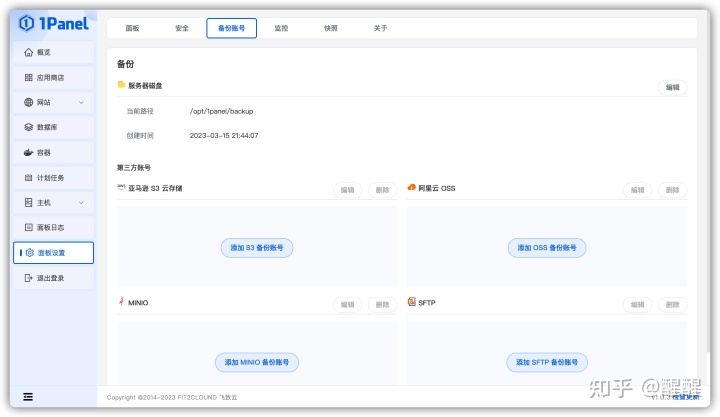This screenshot has width=720, height=417.
Task: Edit the 服务器磁盘 backup settings
Action: tap(672, 87)
